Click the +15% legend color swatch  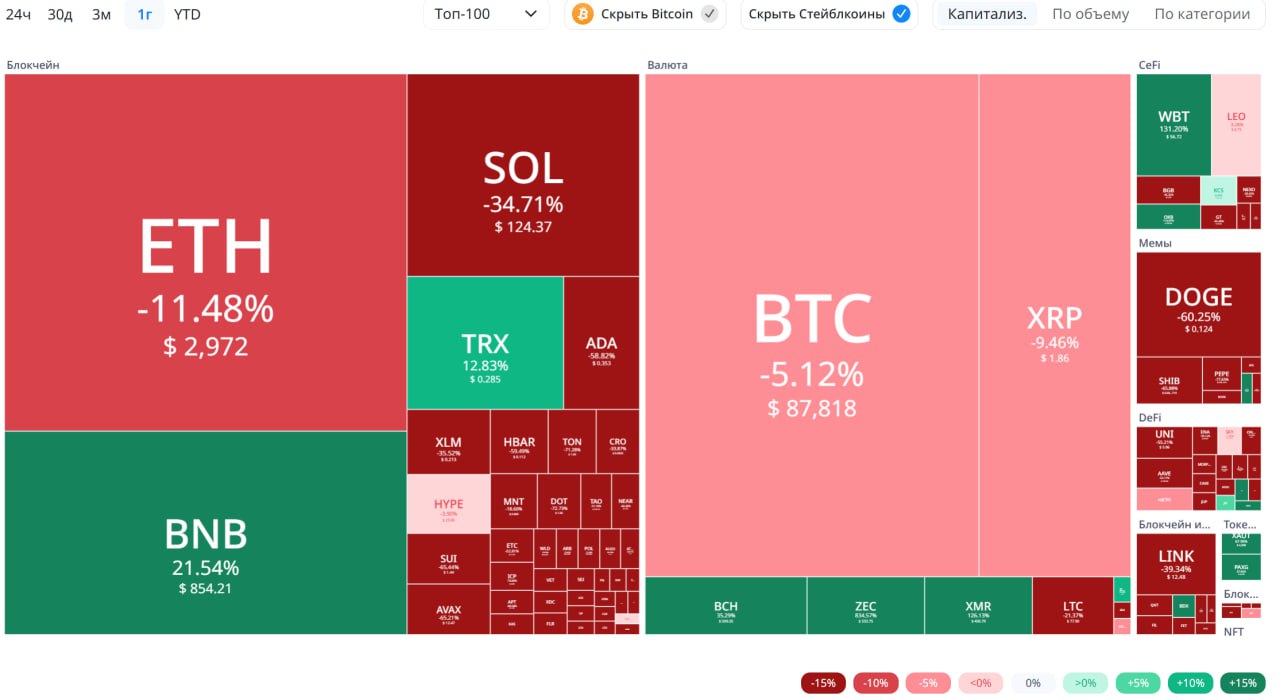1243,683
